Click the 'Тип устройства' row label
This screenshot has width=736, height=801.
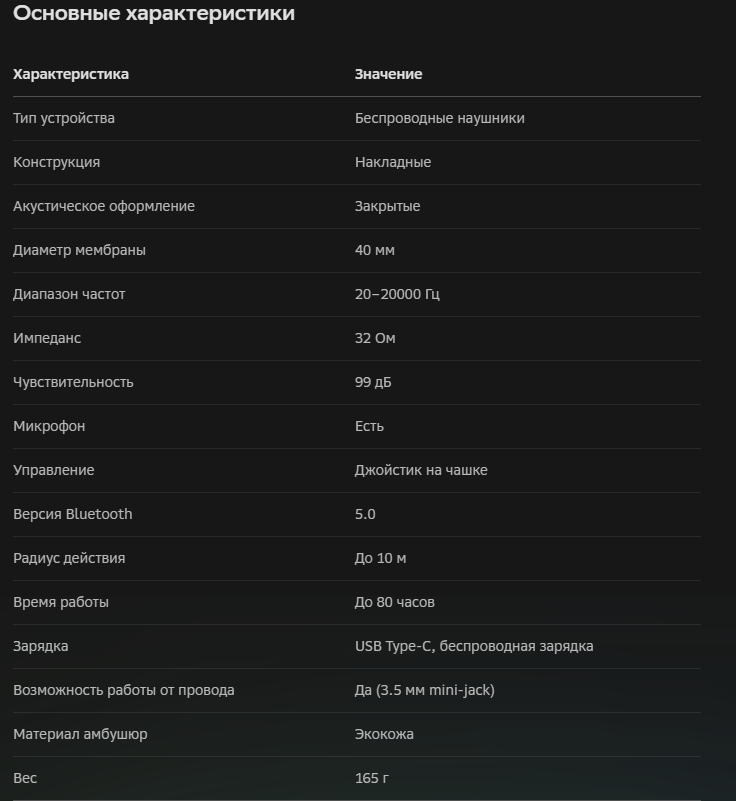[x=64, y=118]
